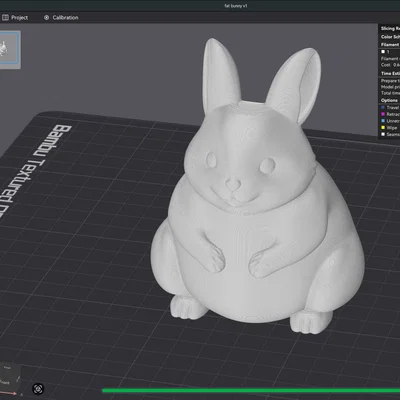
Task: Click the Options heading
Action: (389, 100)
